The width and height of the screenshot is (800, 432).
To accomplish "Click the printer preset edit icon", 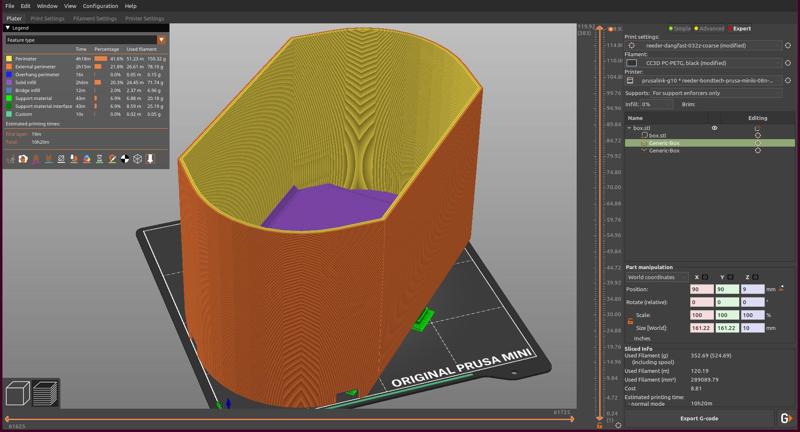I will pyautogui.click(x=788, y=80).
